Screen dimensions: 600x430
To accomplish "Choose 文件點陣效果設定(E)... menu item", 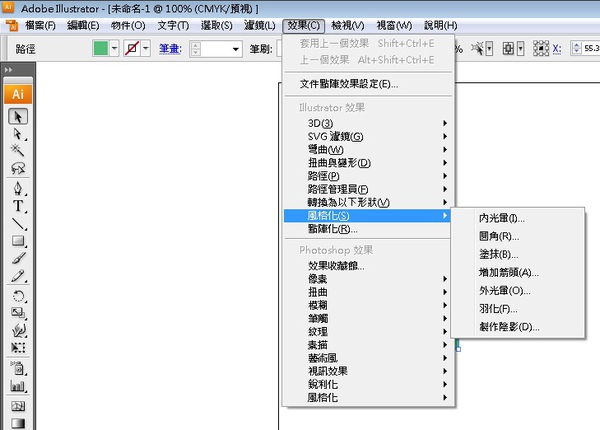I will click(x=368, y=84).
